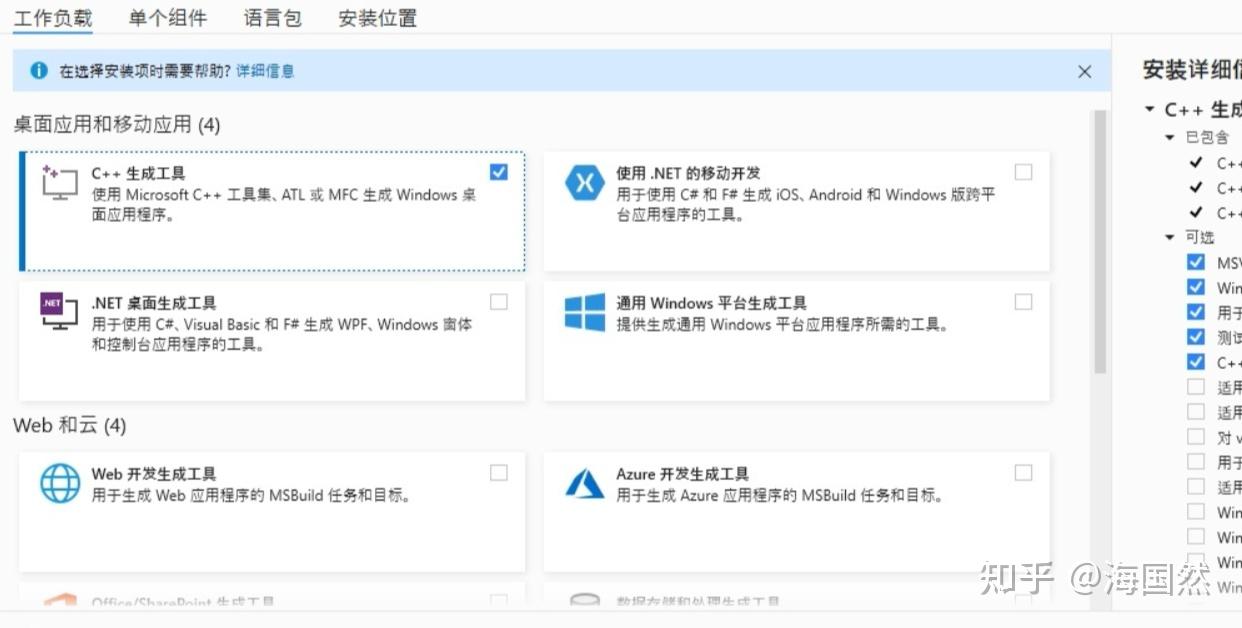Viewport: 1242px width, 628px height.
Task: Select the 使用 .NET 的移动开发 card title
Action: 688,173
